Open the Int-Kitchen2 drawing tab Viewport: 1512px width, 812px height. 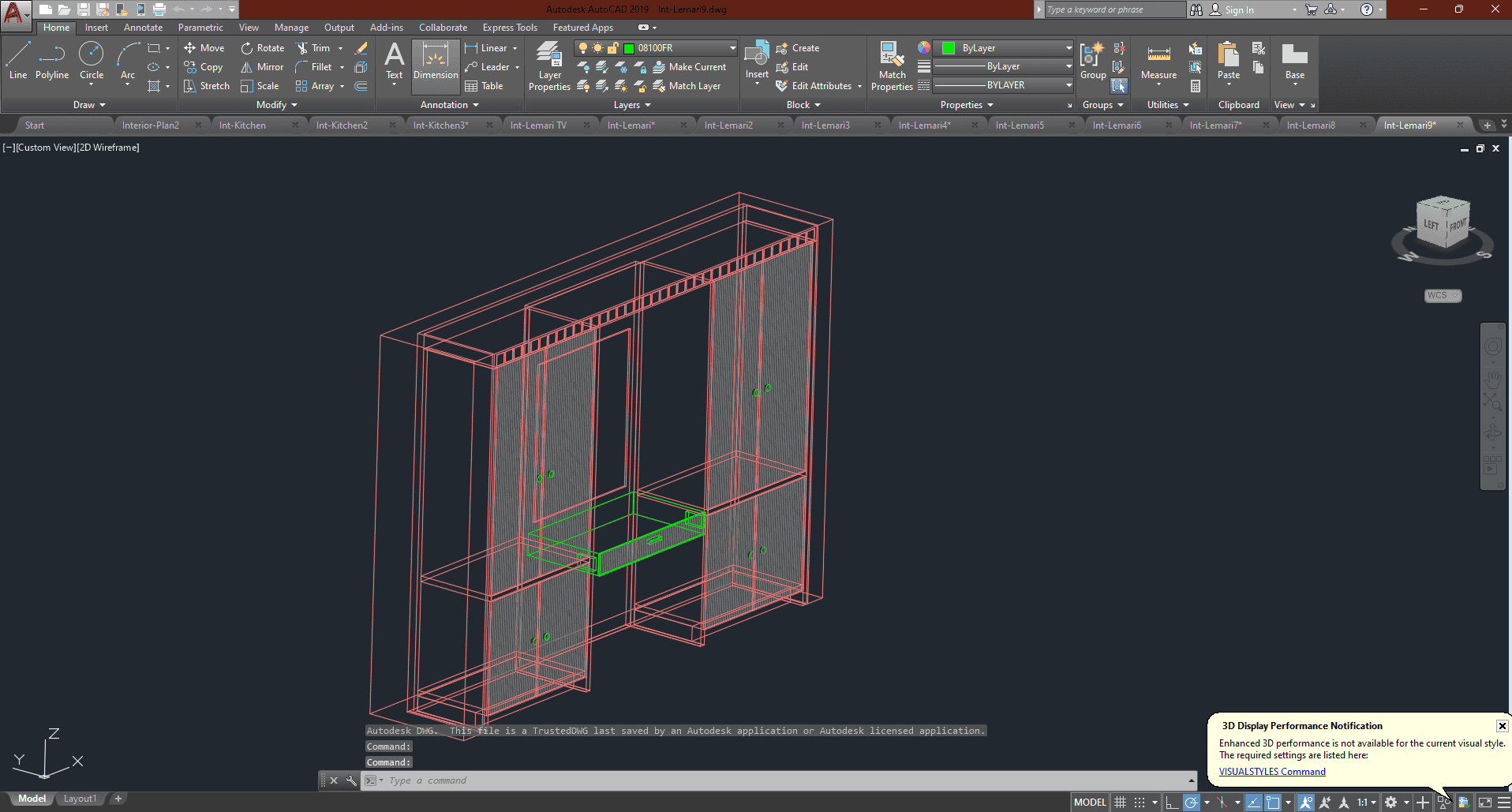[342, 125]
